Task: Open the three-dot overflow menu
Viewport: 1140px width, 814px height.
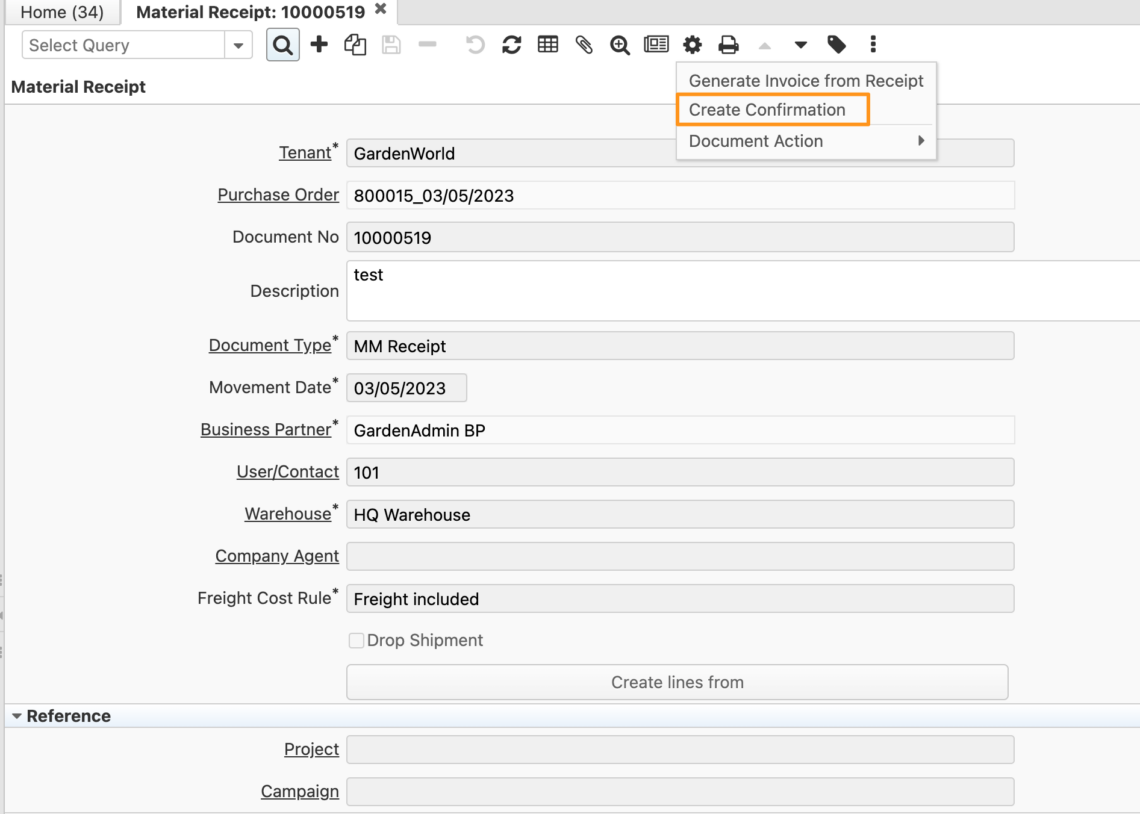Action: click(x=872, y=44)
